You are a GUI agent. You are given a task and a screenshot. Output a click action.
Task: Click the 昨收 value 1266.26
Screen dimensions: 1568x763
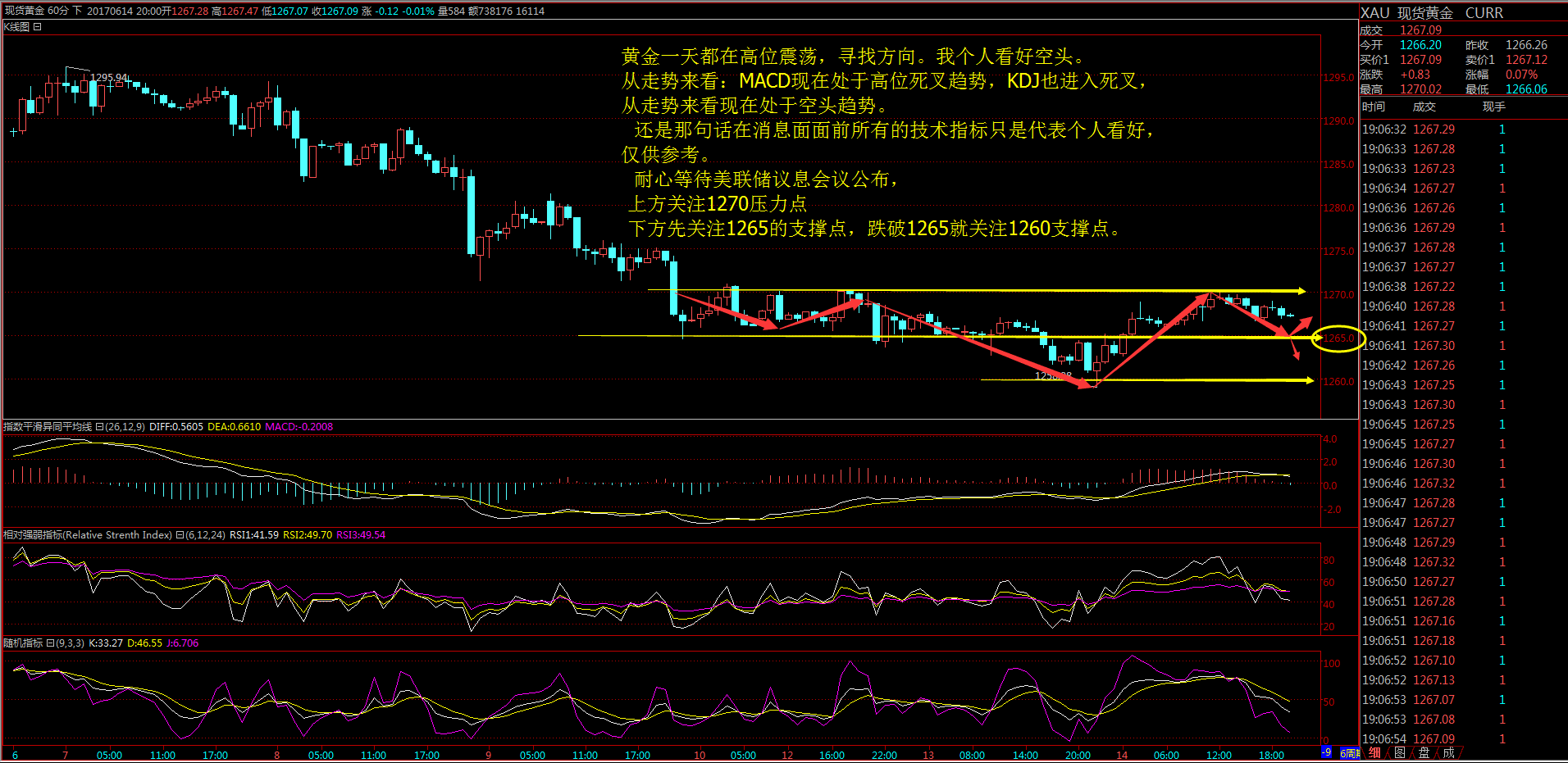[1526, 45]
